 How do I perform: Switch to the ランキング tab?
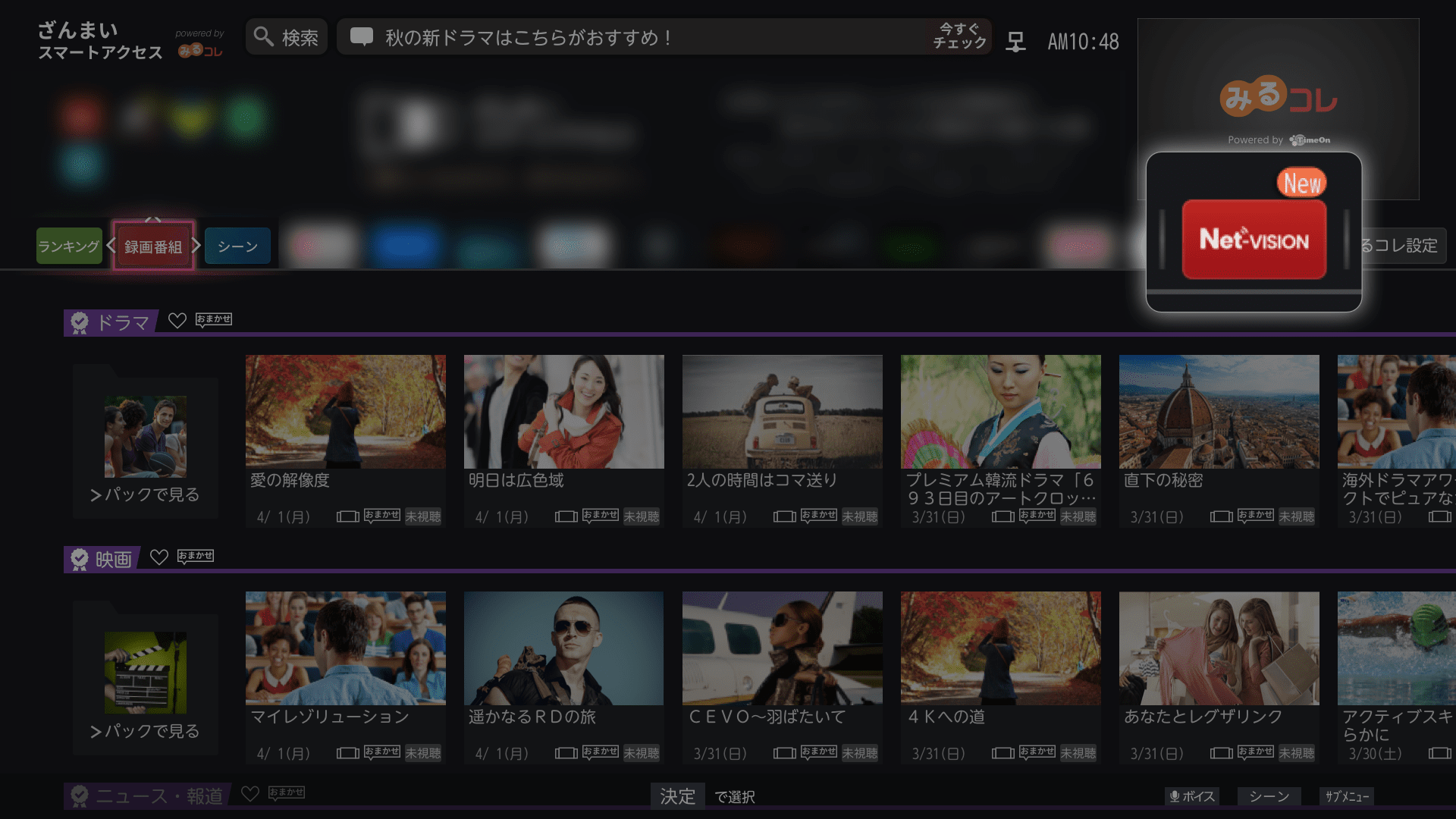(x=68, y=245)
